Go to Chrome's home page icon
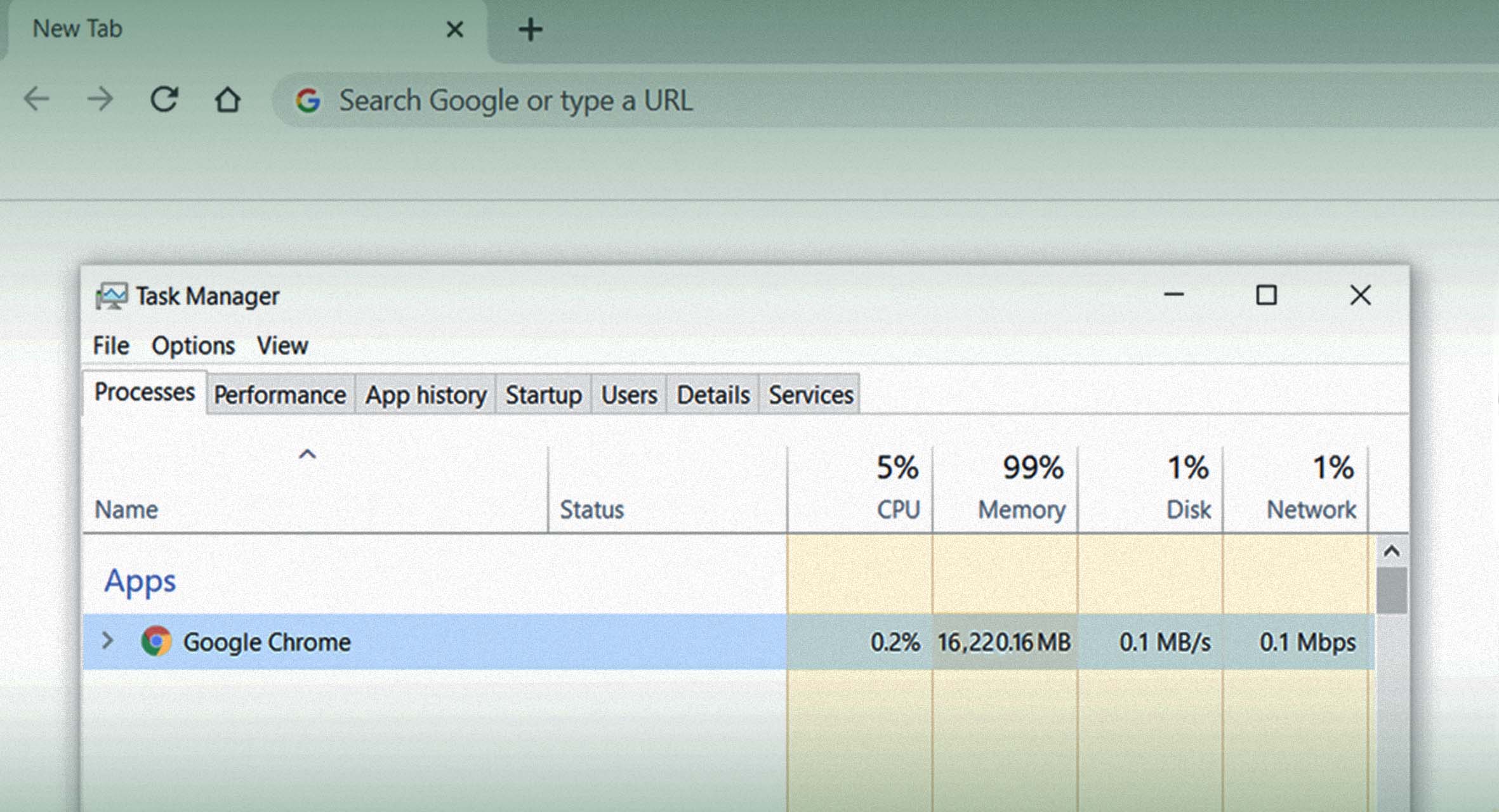 [x=227, y=99]
